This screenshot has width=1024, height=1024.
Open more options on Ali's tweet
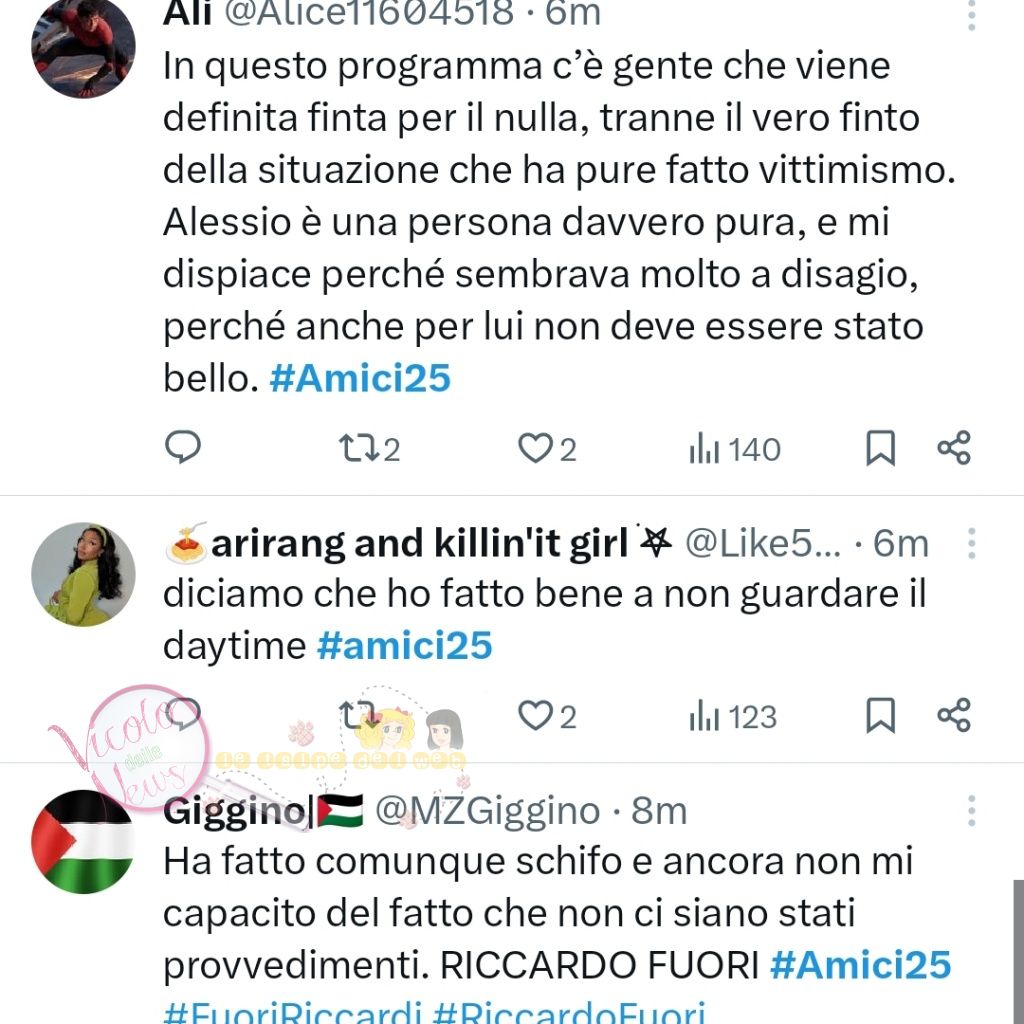pyautogui.click(x=972, y=14)
